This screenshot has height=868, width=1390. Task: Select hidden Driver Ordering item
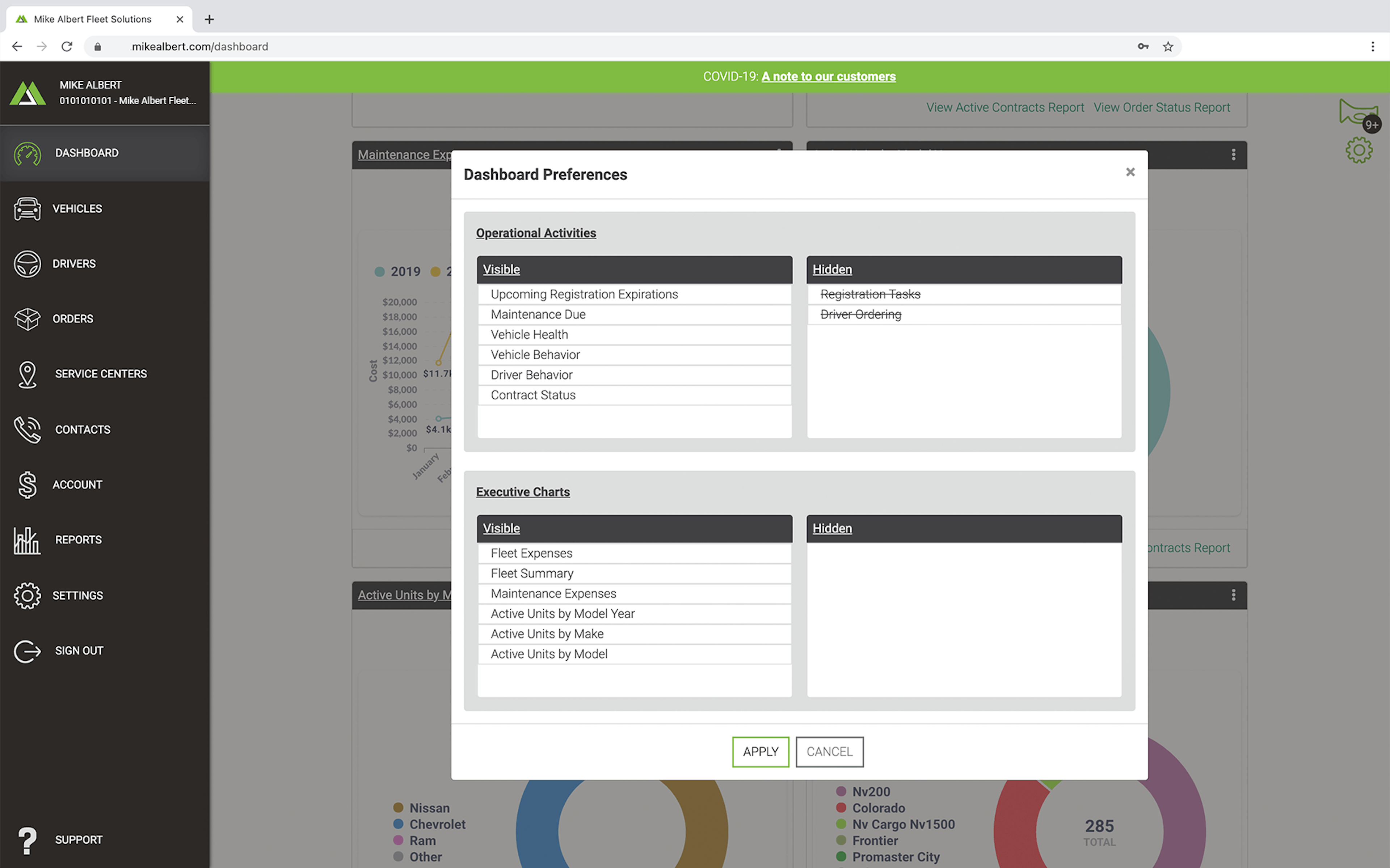(x=860, y=314)
